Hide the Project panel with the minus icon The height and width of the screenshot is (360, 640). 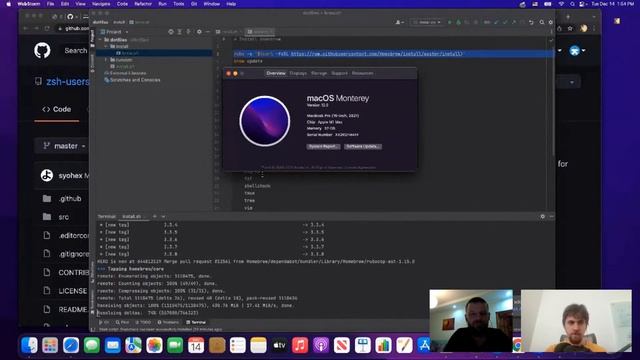[x=207, y=32]
